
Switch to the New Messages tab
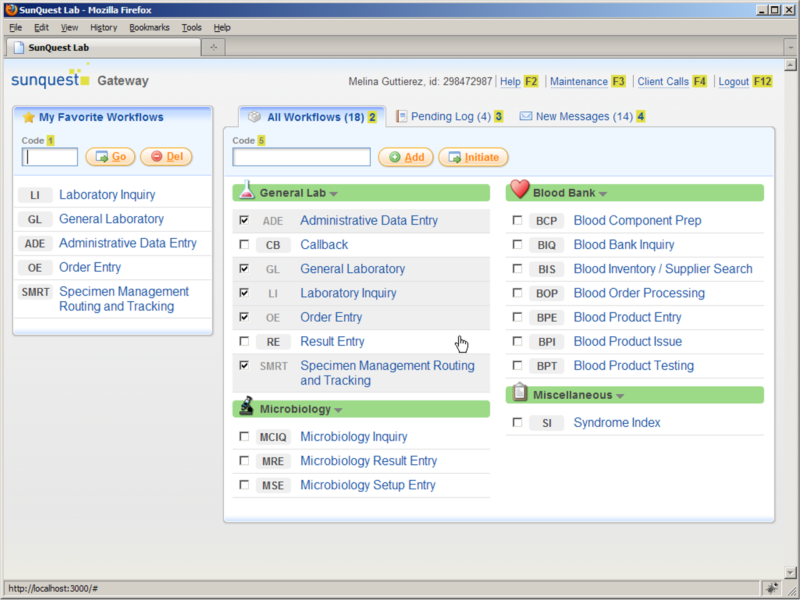(582, 116)
